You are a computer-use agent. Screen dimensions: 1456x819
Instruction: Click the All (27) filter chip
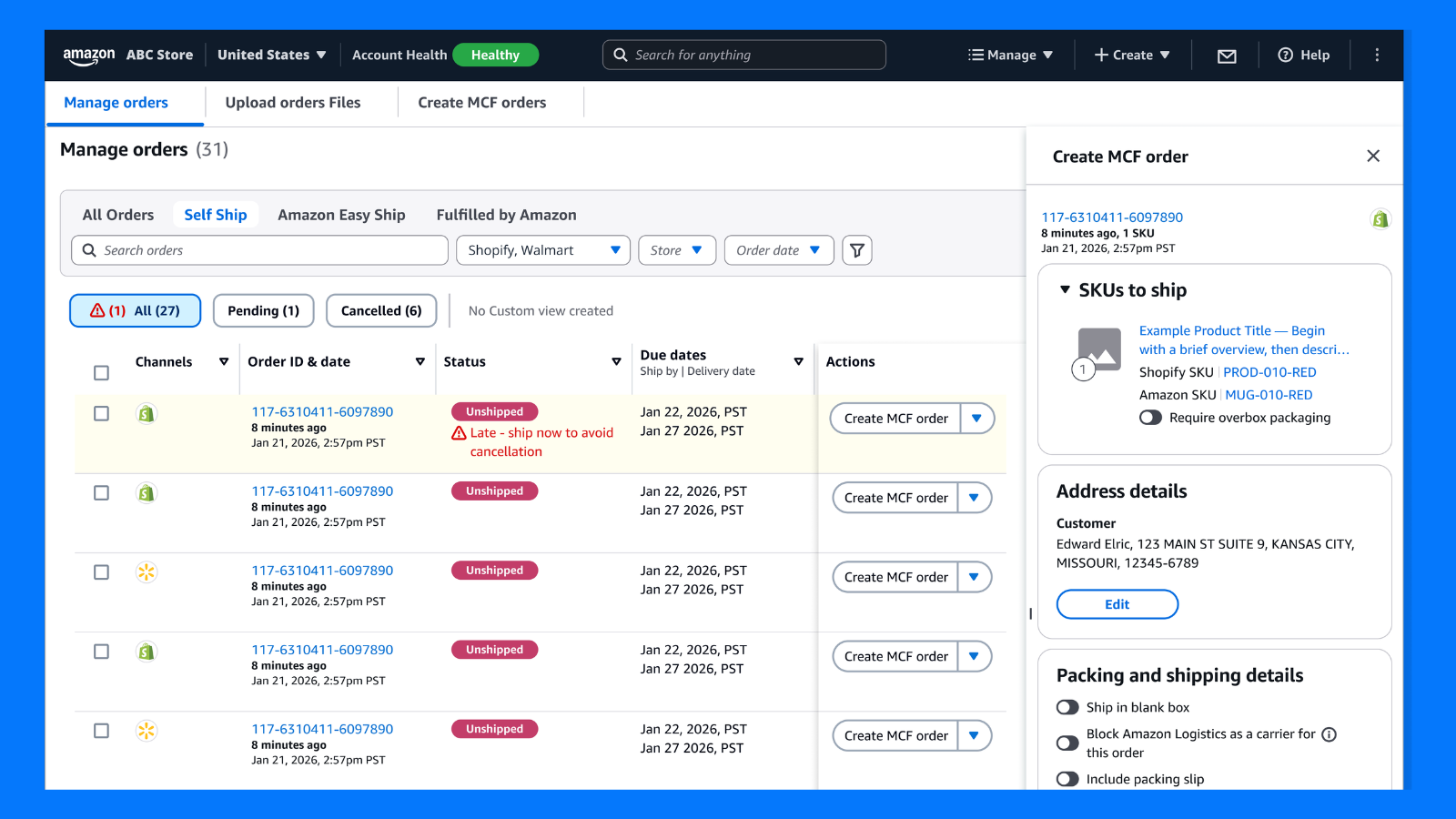pyautogui.click(x=136, y=310)
